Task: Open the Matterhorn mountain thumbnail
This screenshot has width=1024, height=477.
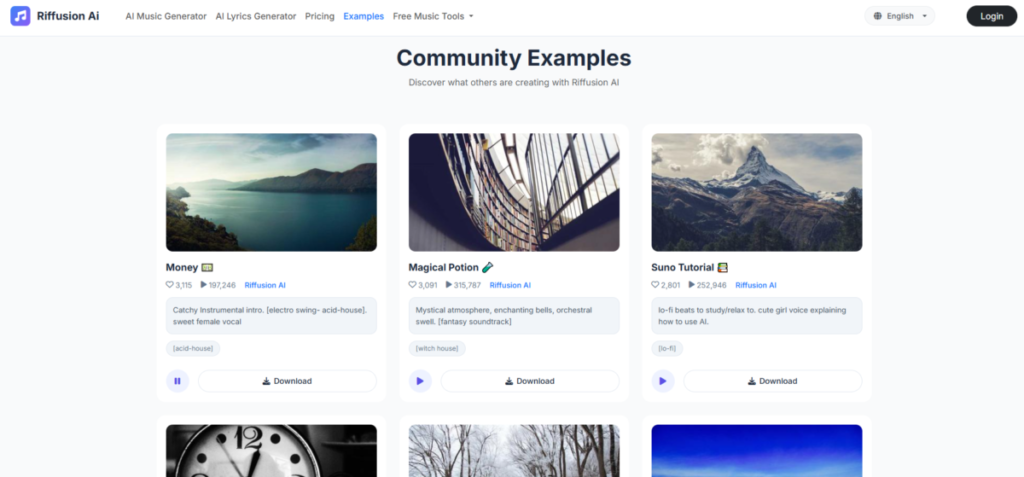Action: point(756,192)
